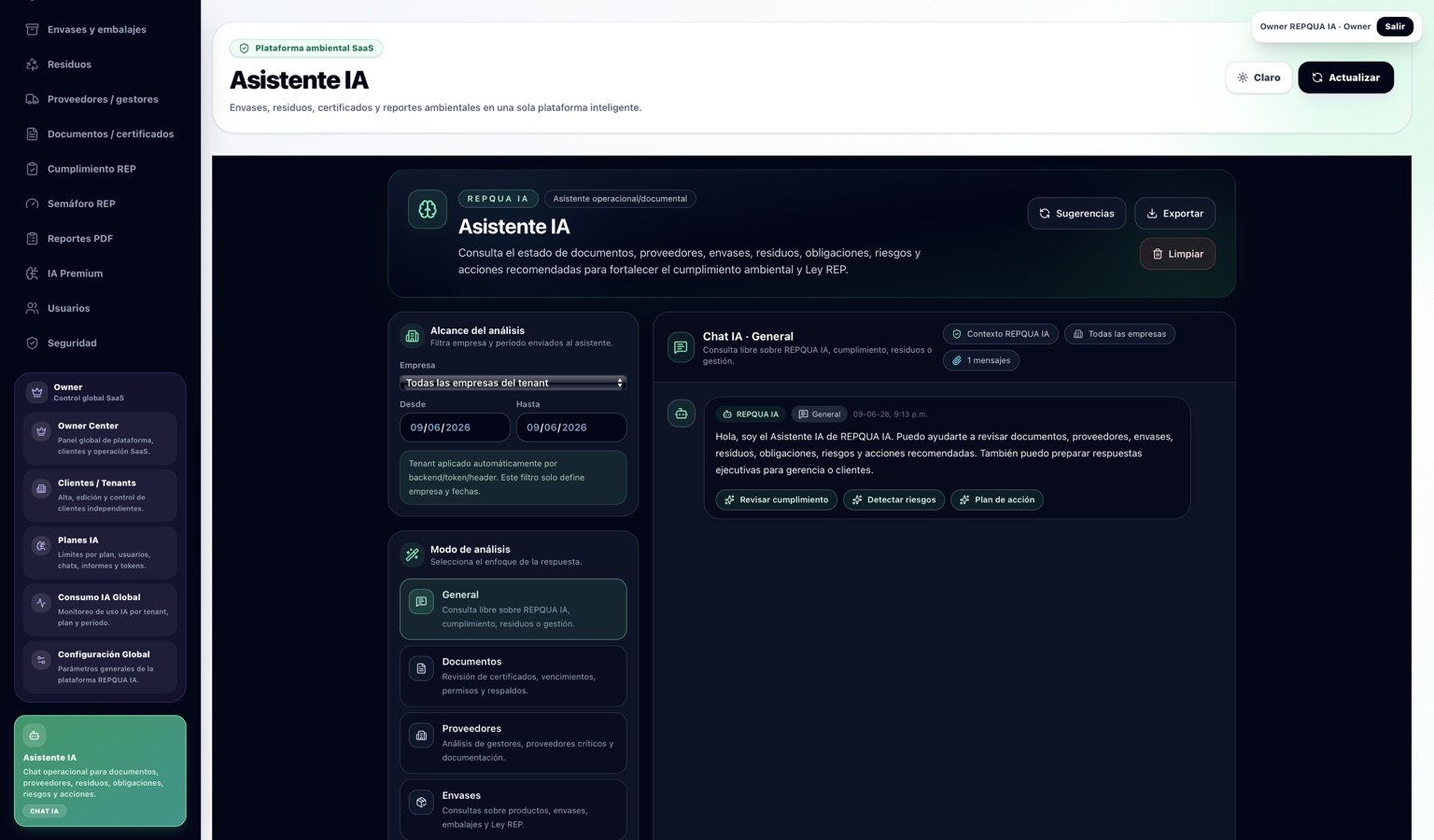Select the Proveedores analysis mode
This screenshot has width=1434, height=840.
click(513, 743)
